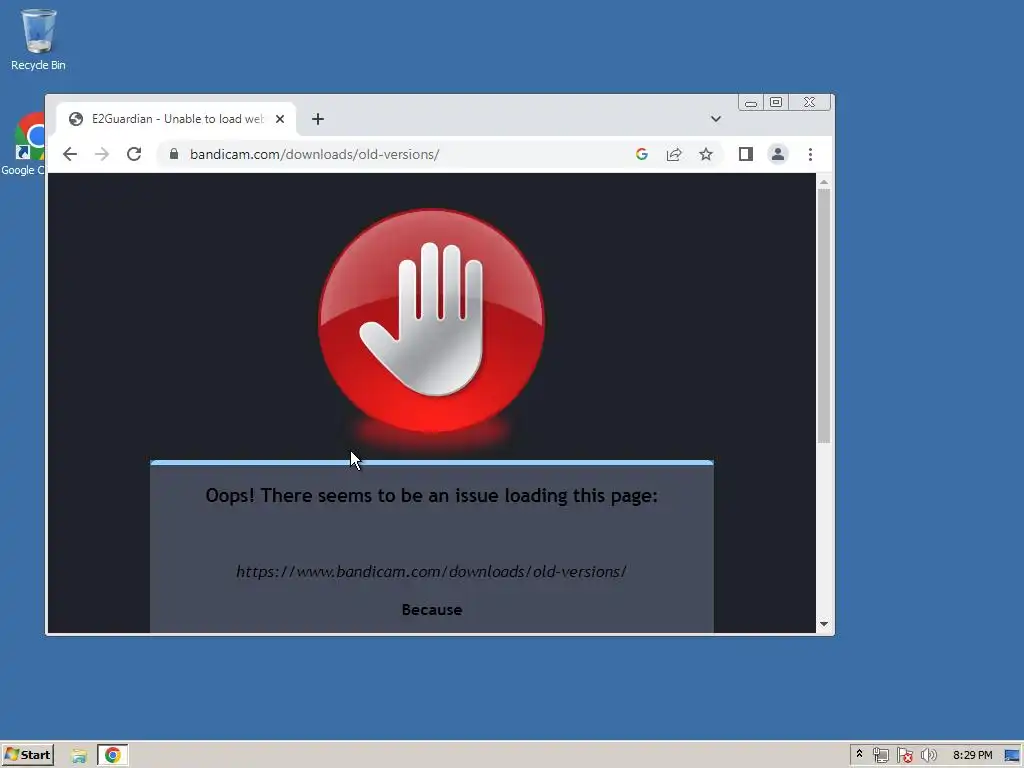Click the 8:29 PM clock
The width and height of the screenshot is (1024, 768).
[x=972, y=755]
